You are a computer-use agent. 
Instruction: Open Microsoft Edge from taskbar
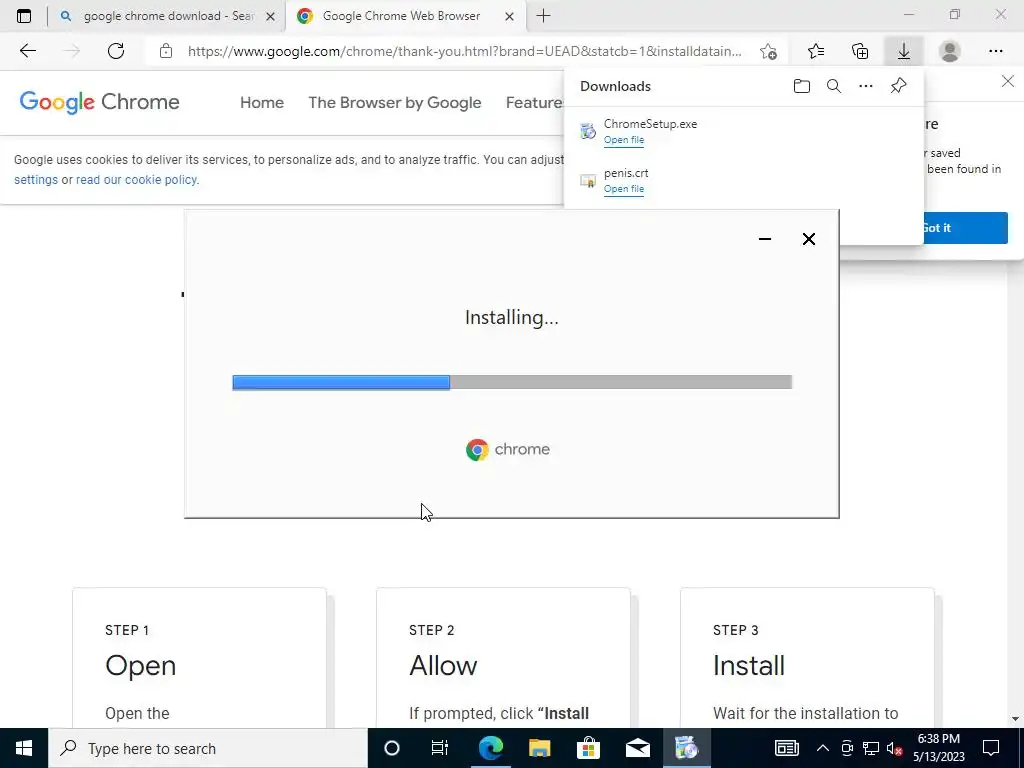[491, 748]
